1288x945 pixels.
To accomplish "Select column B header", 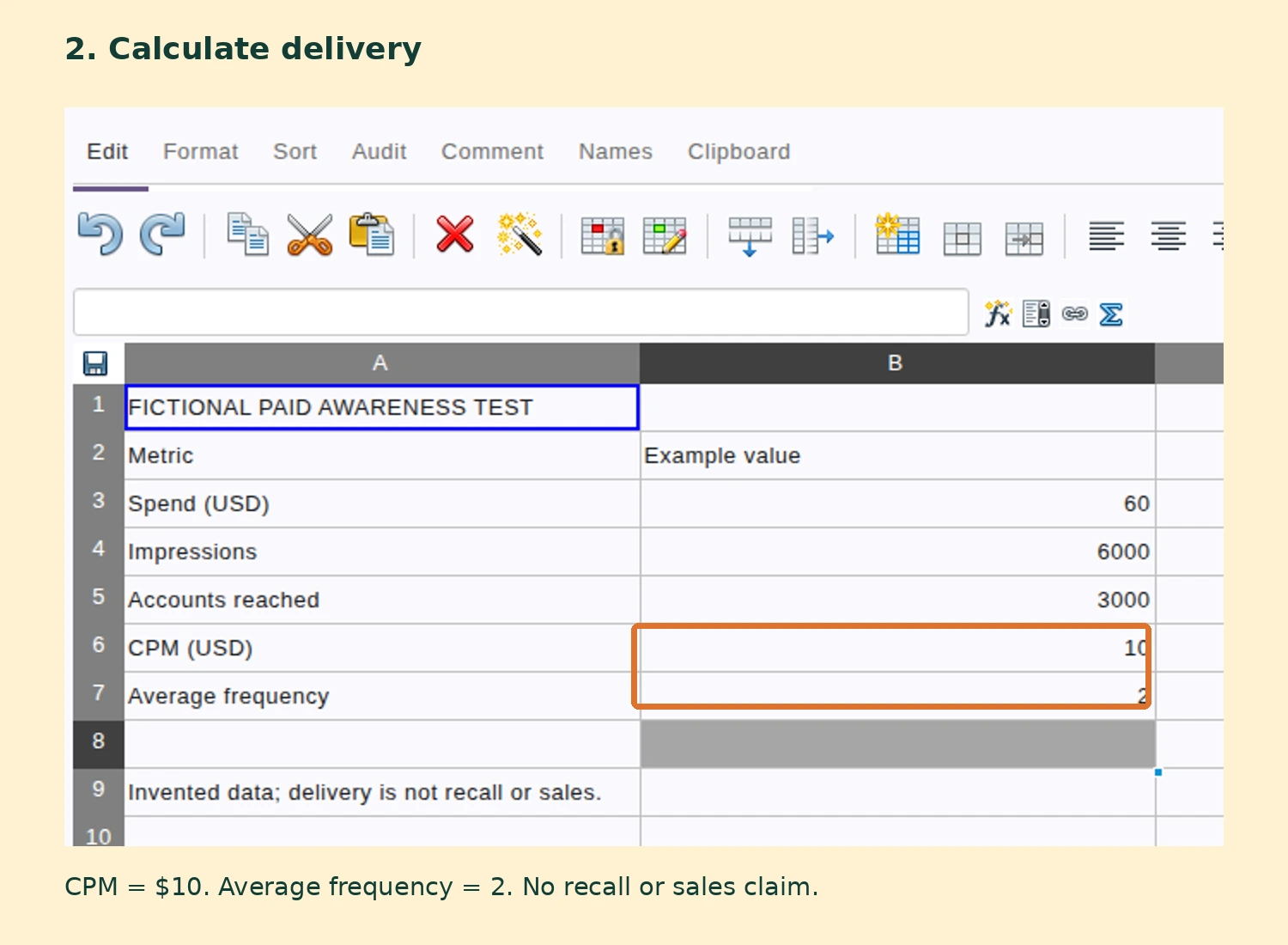I will (x=897, y=363).
